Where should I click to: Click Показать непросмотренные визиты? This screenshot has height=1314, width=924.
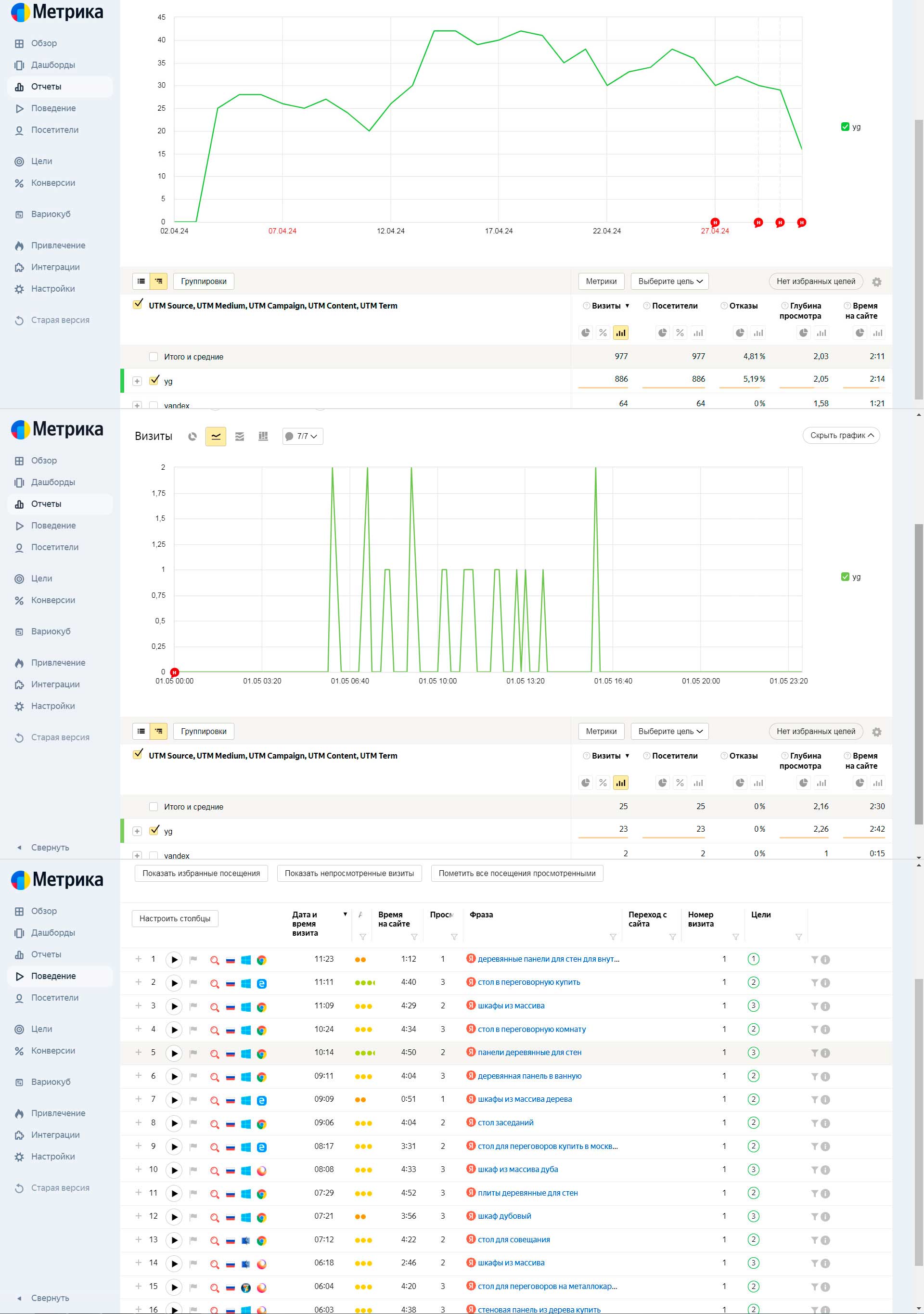349,873
